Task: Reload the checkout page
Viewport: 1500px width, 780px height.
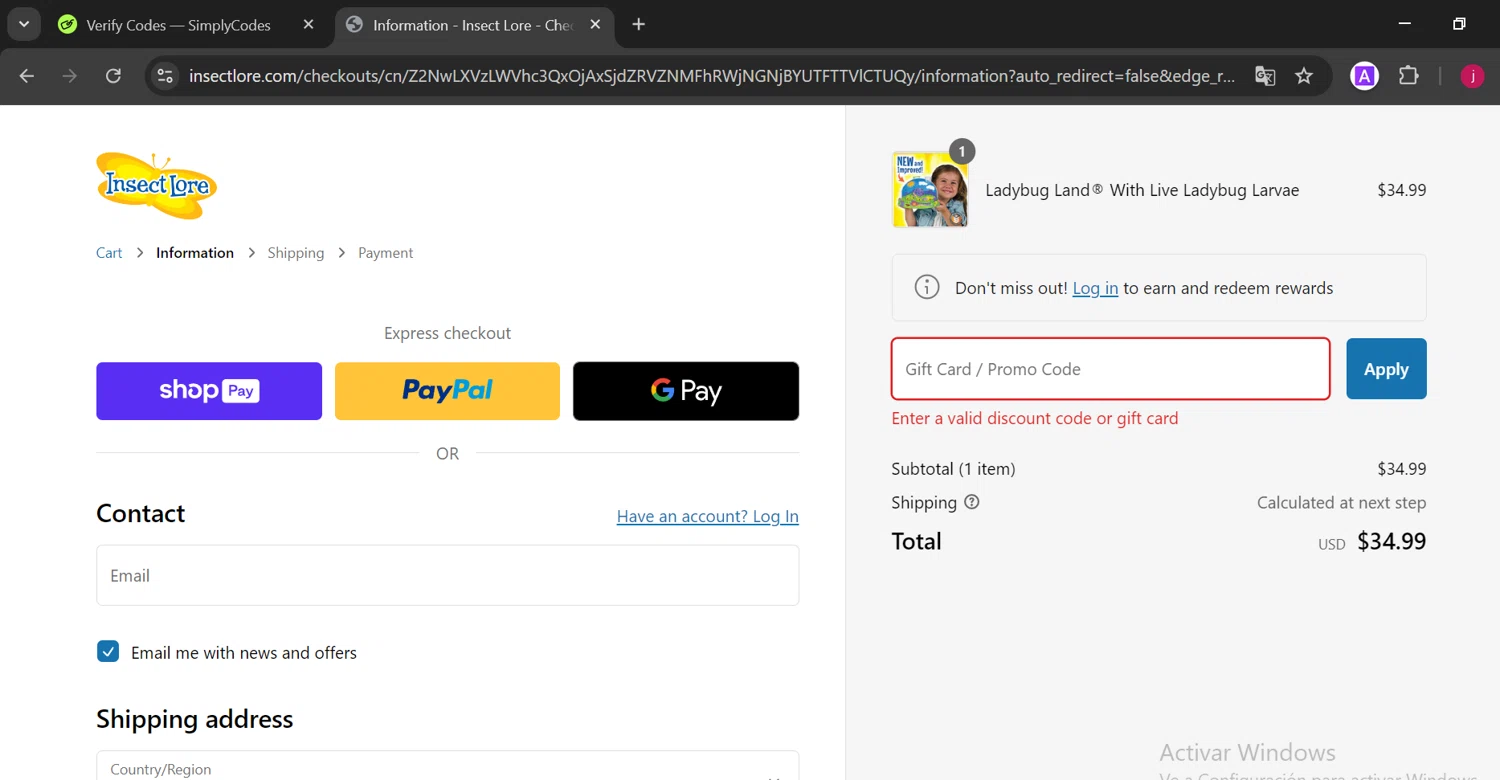Action: point(113,76)
